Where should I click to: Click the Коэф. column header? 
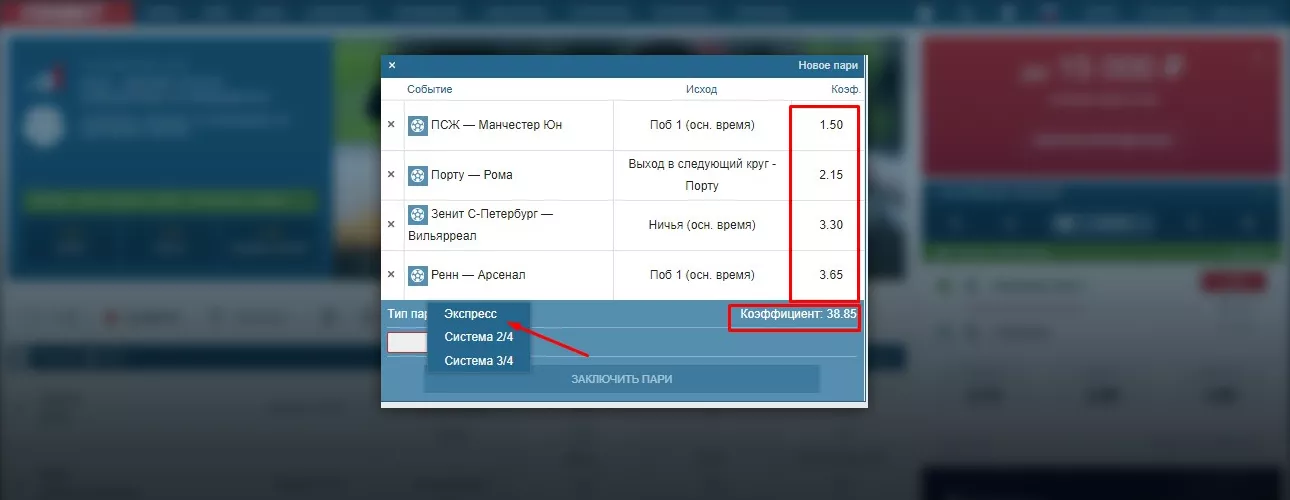(x=845, y=90)
